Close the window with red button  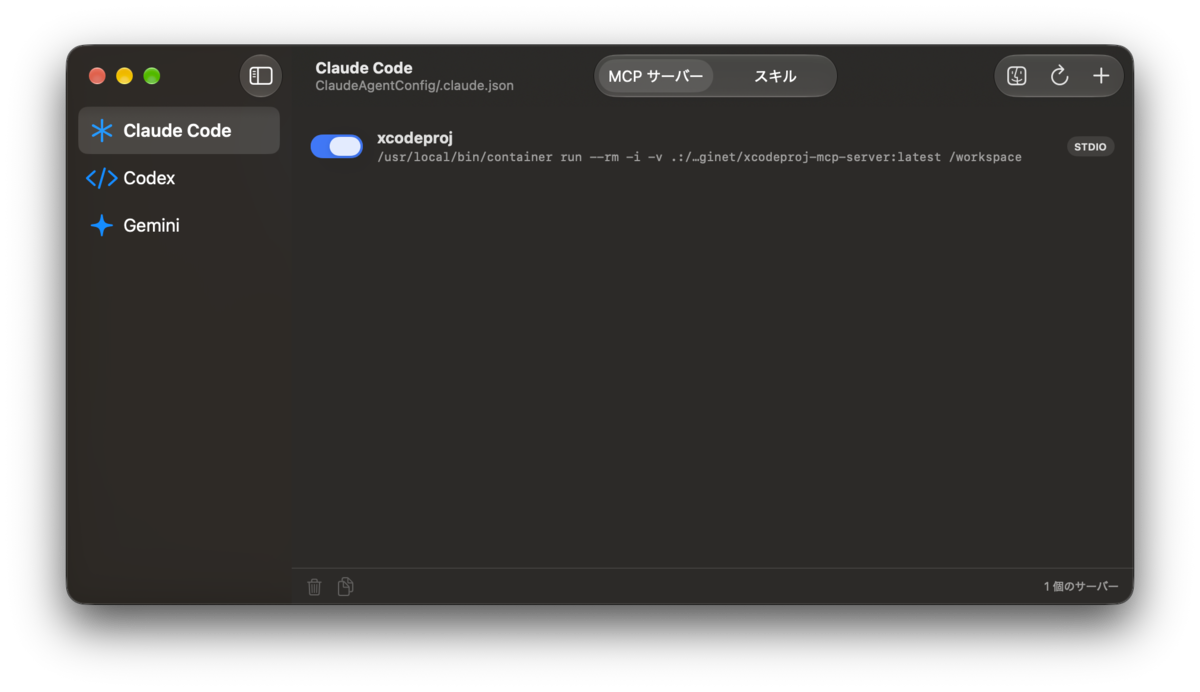point(97,76)
